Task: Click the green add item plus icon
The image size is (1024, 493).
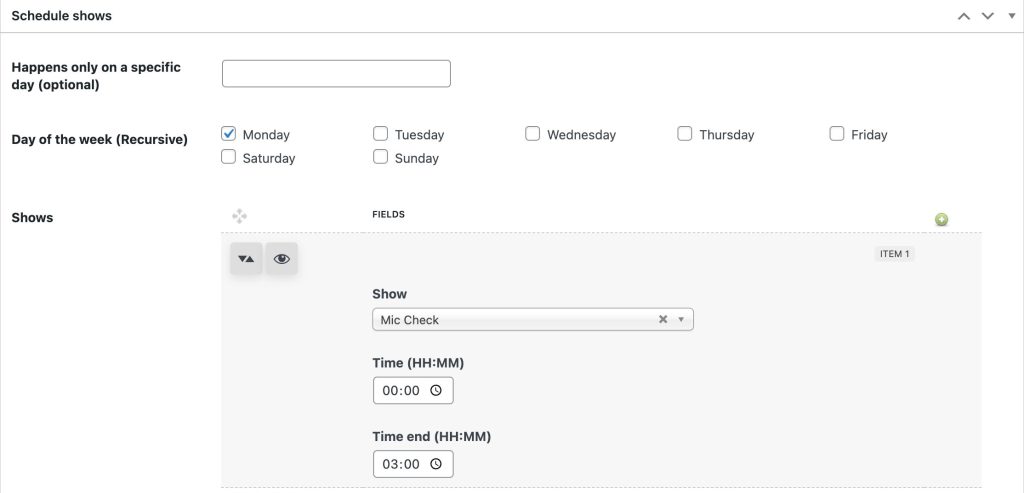Action: coord(941,220)
